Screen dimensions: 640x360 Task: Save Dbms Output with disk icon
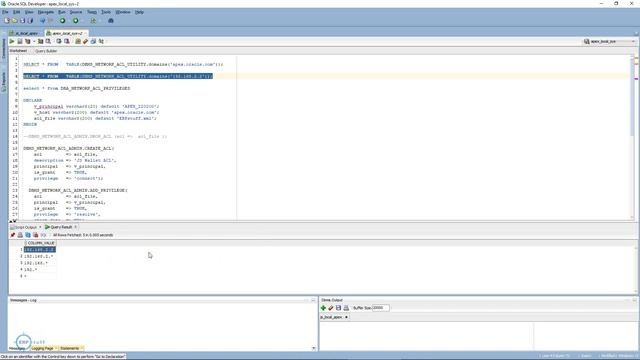point(338,308)
